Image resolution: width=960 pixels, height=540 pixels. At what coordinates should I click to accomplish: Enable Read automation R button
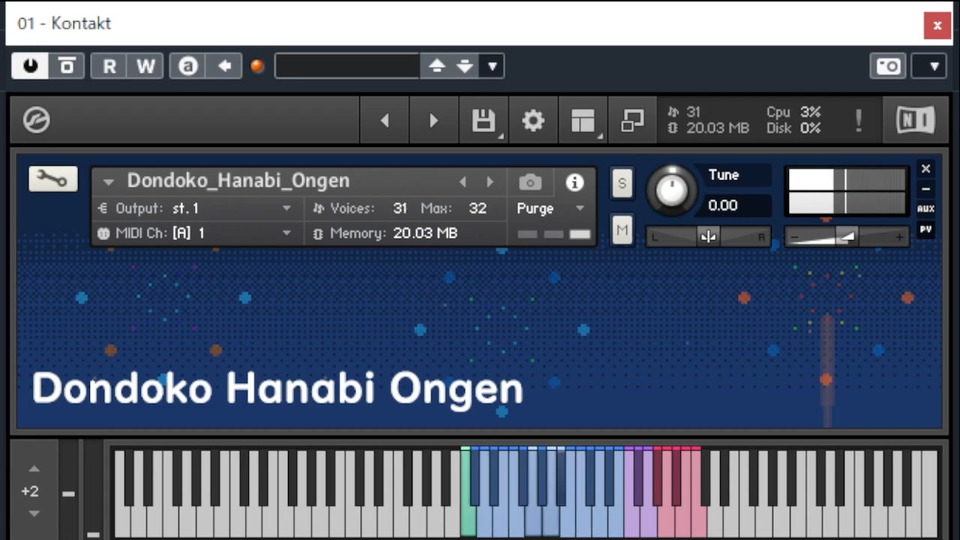tap(110, 66)
